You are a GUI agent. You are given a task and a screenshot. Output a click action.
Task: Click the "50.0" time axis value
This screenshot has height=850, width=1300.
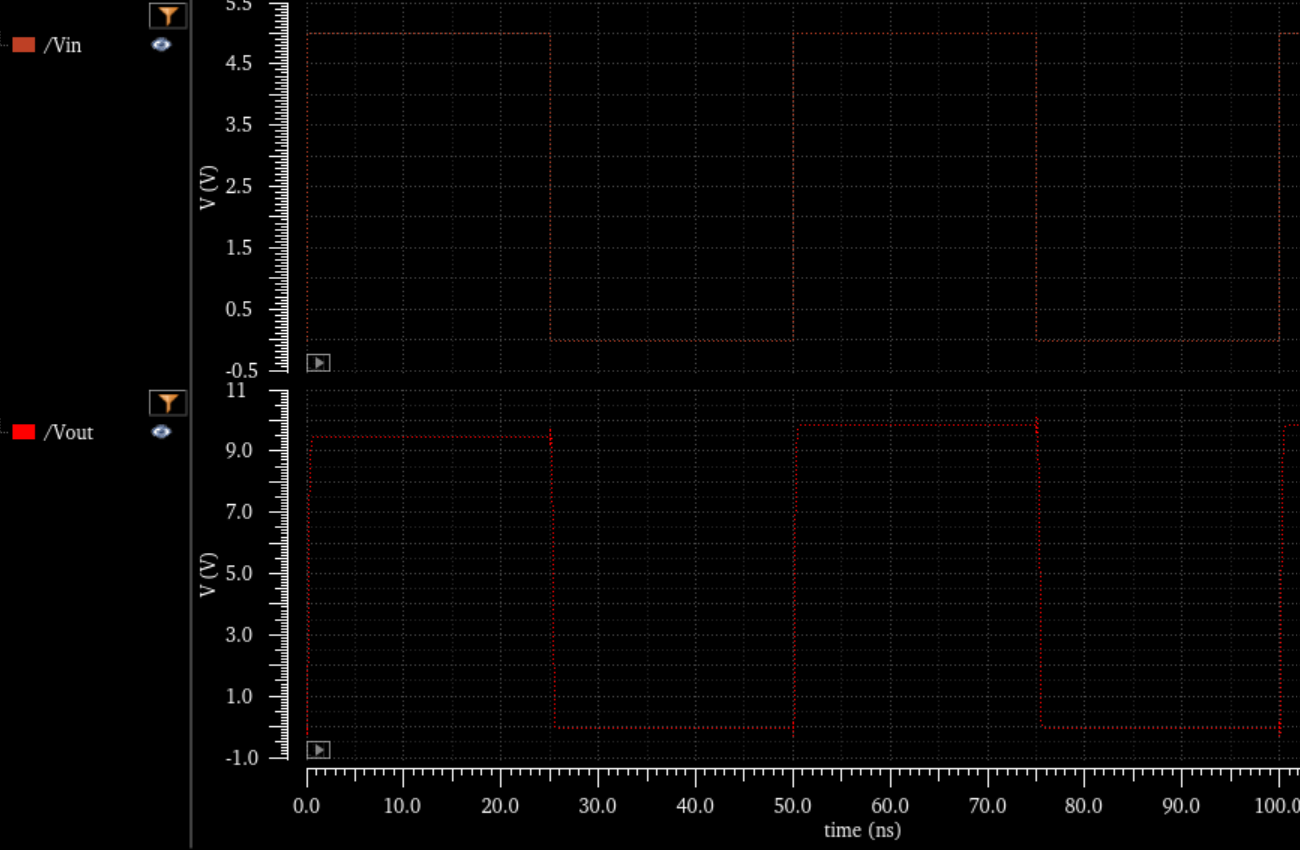coord(792,806)
